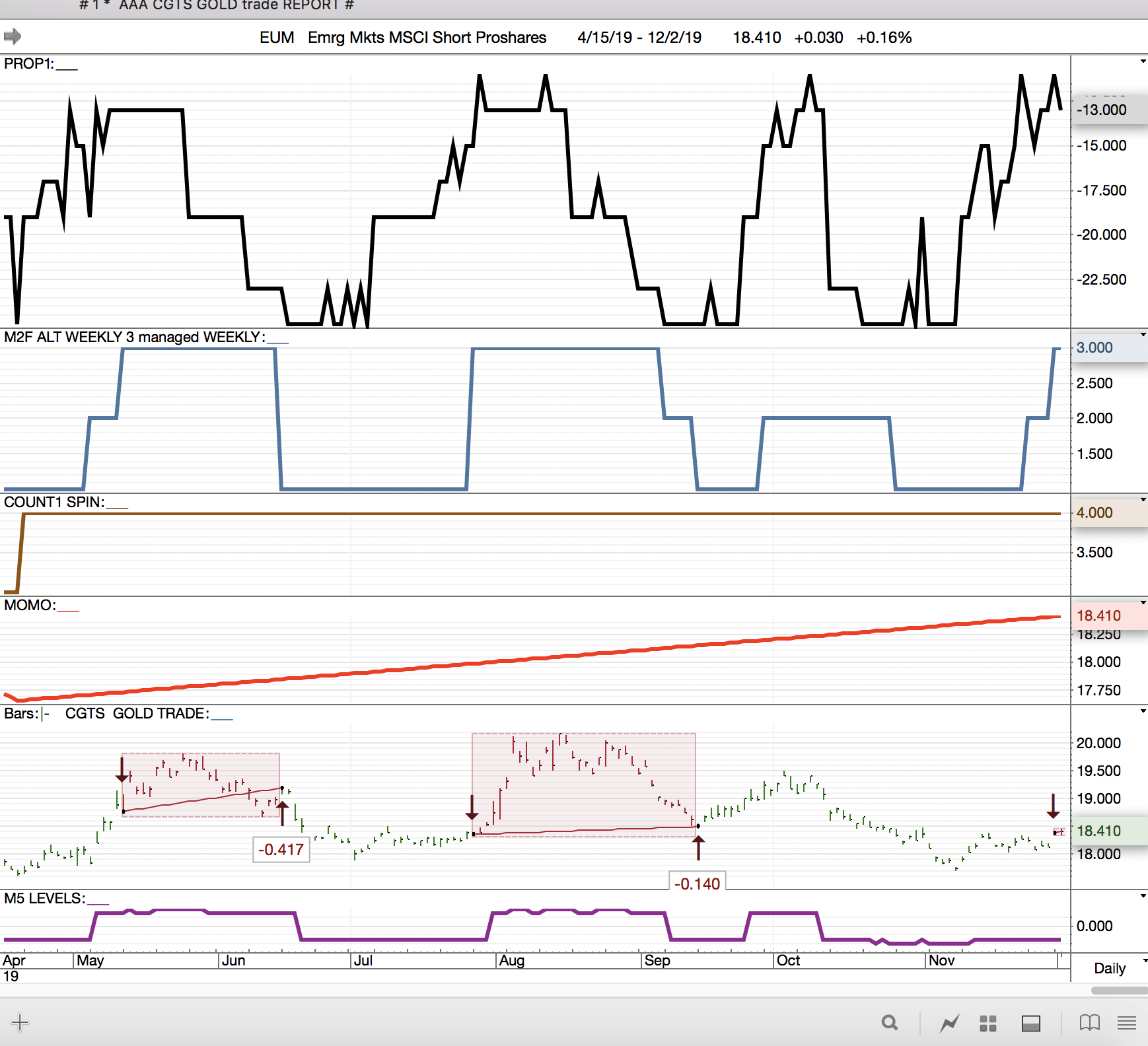
Task: Click the M5 LEVELS indicator label
Action: [44, 898]
